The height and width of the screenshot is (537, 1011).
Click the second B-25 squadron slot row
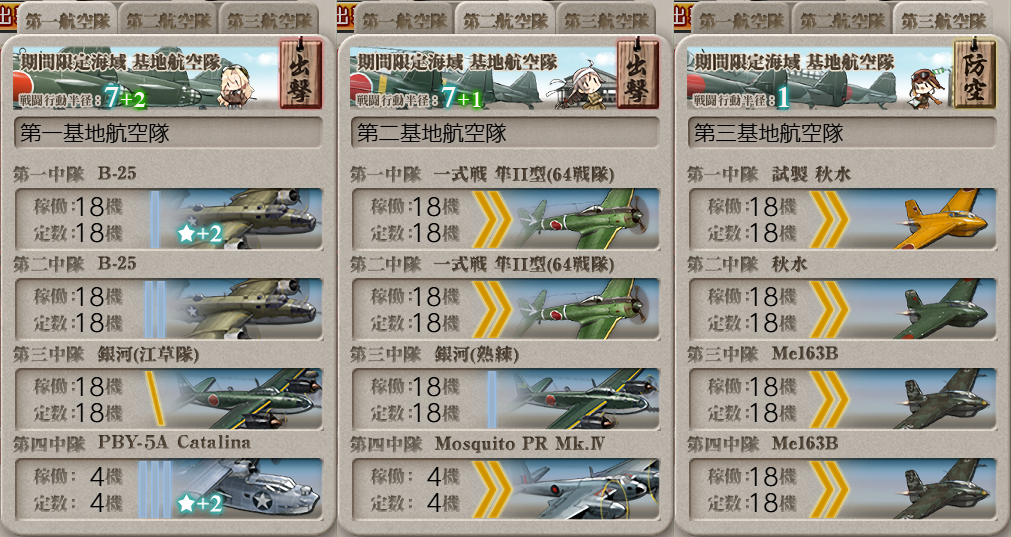(x=168, y=309)
